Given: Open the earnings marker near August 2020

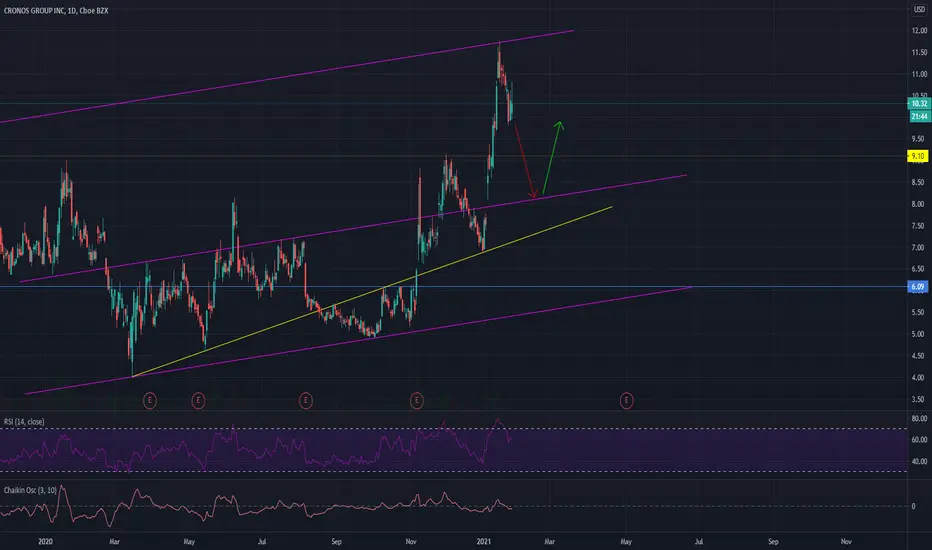Looking at the screenshot, I should [306, 401].
